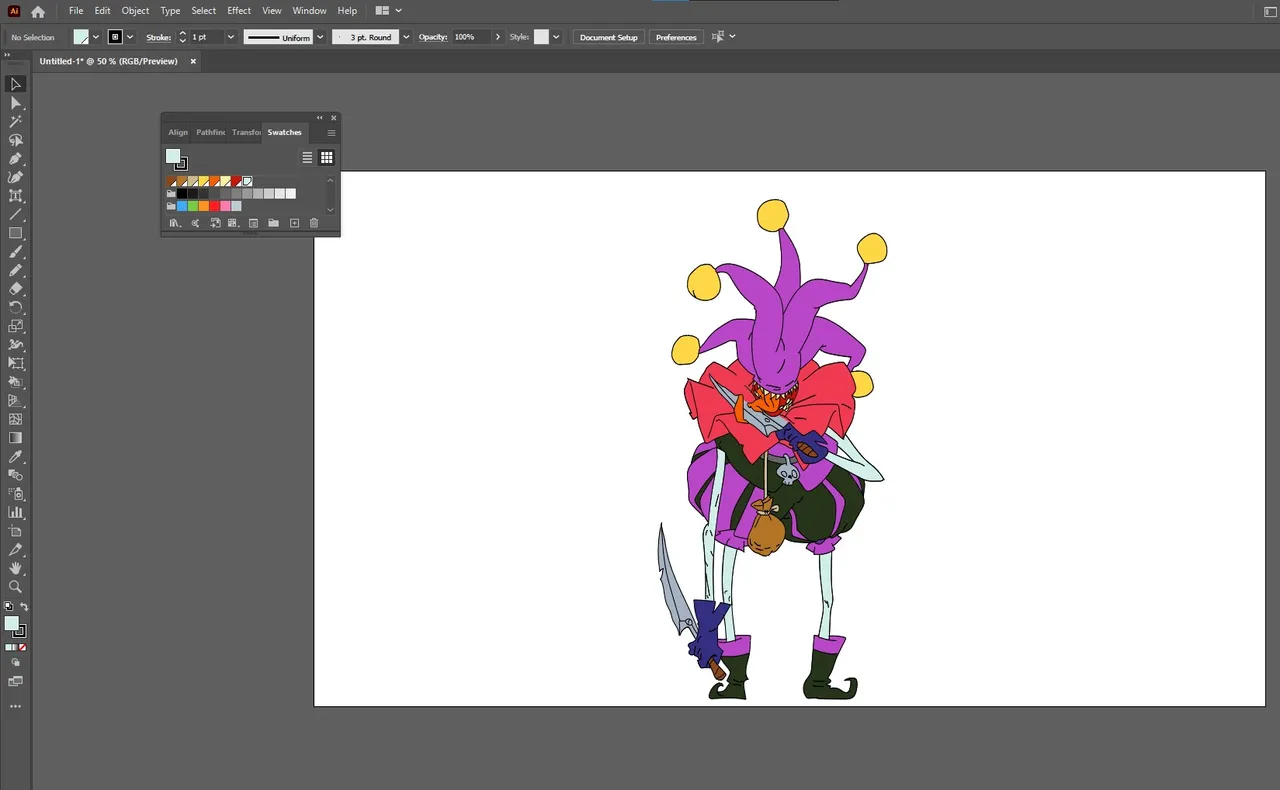Open Swatch Libraries menu icon
Image resolution: width=1280 pixels, height=790 pixels.
click(x=173, y=223)
